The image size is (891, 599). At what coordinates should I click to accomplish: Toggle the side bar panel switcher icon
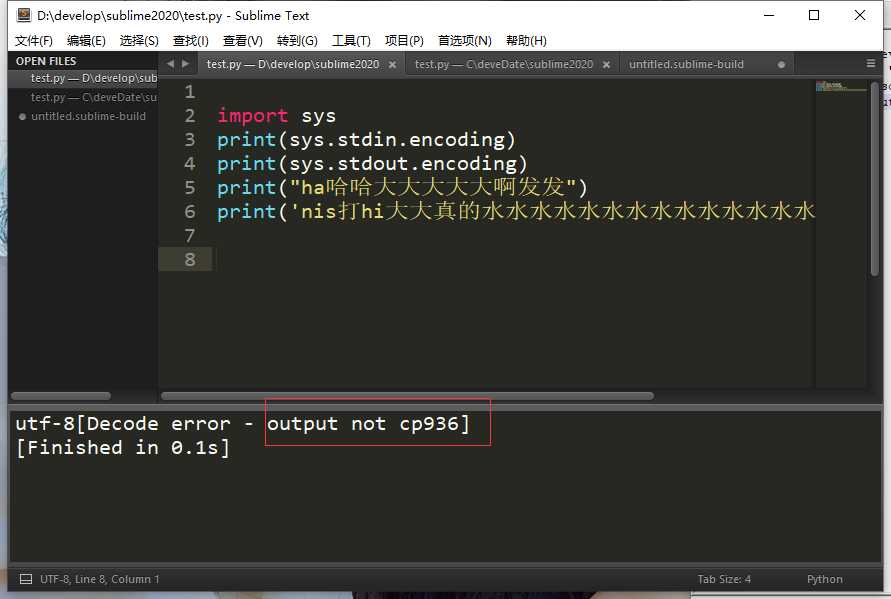pyautogui.click(x=26, y=579)
